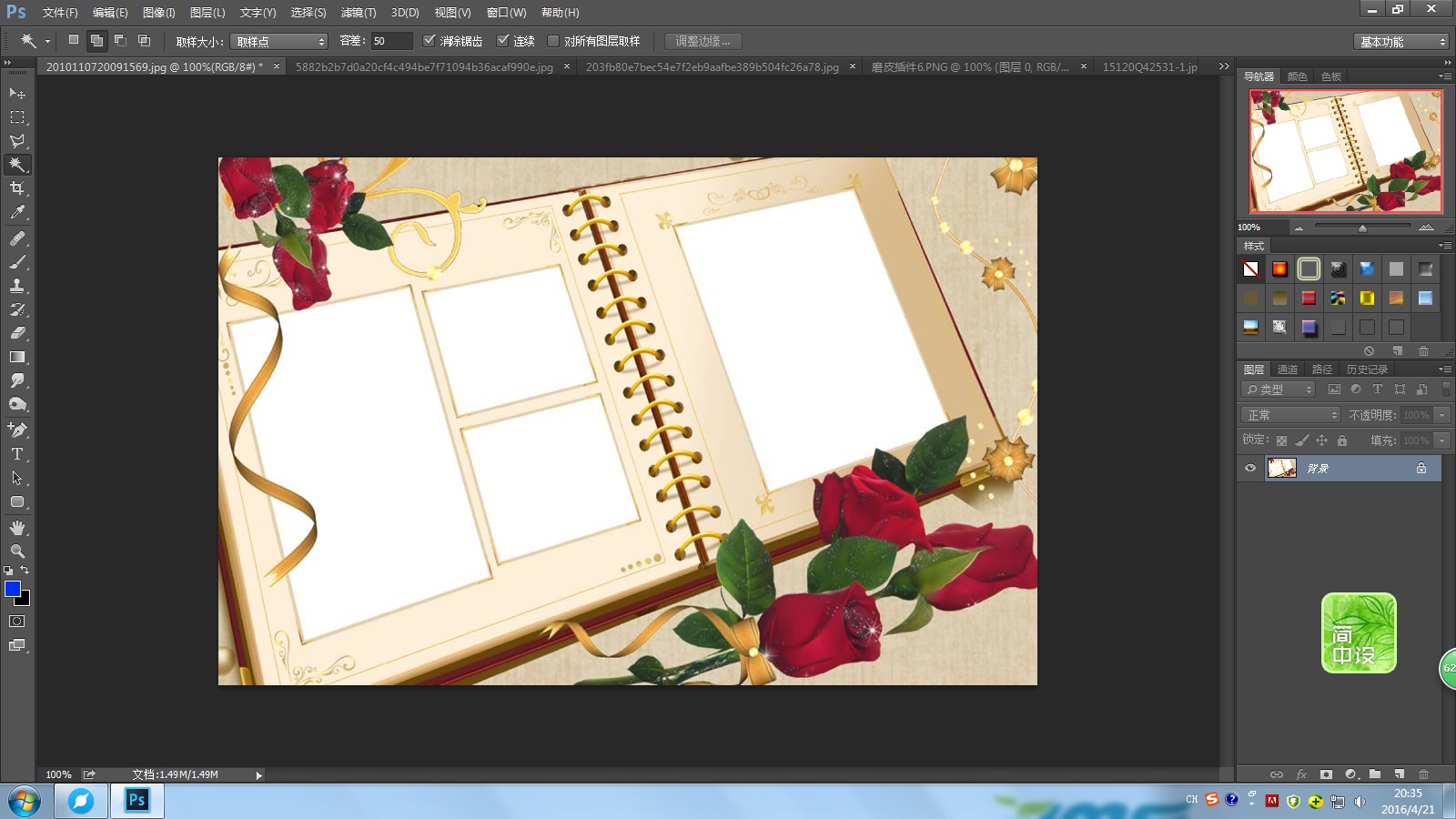This screenshot has height=819, width=1456.
Task: Click the blue foreground color swatch
Action: pyautogui.click(x=13, y=589)
